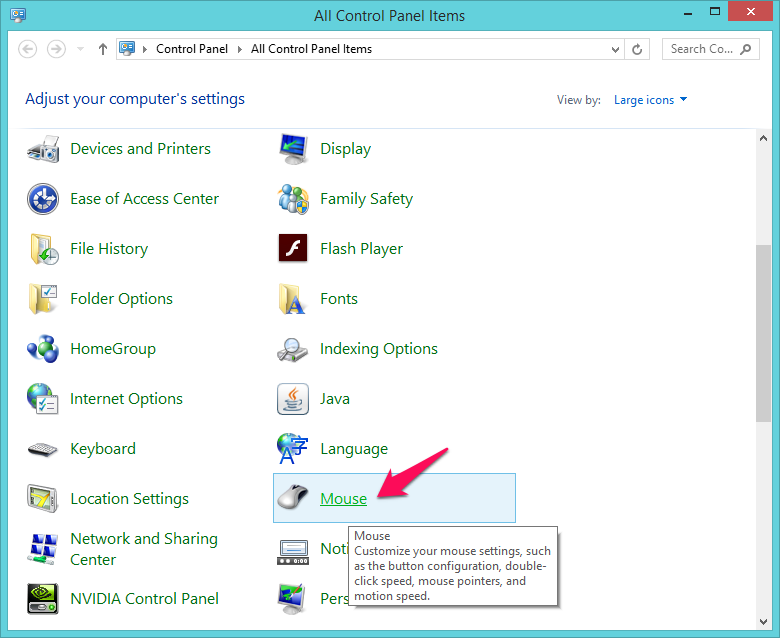Image resolution: width=780 pixels, height=638 pixels.
Task: Click Adjust your computer's settings heading
Action: [x=135, y=99]
